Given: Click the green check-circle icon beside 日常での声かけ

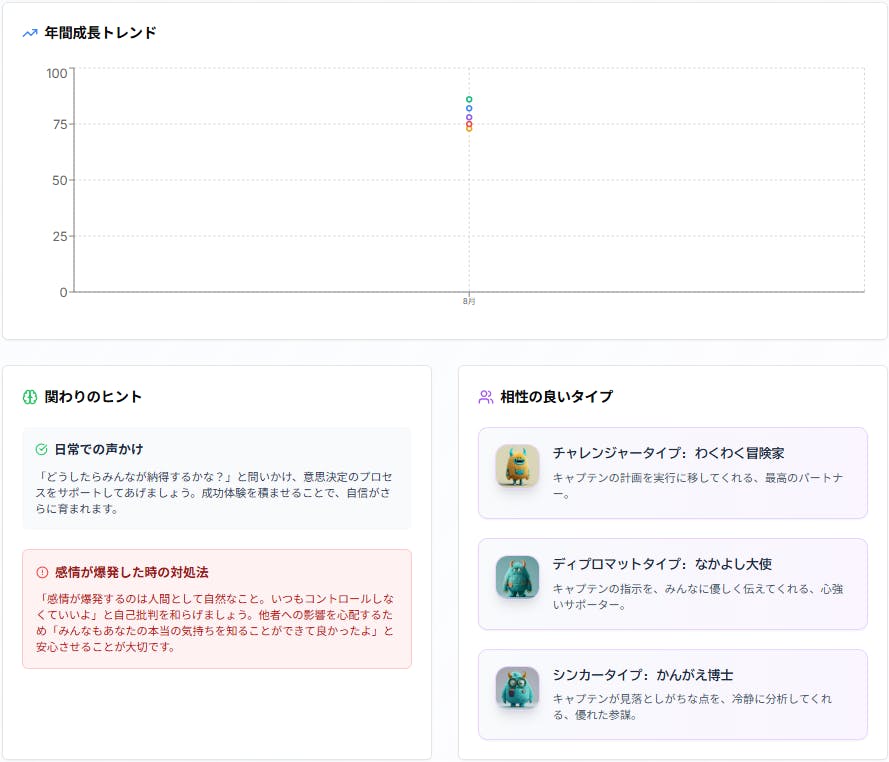Looking at the screenshot, I should pyautogui.click(x=41, y=450).
